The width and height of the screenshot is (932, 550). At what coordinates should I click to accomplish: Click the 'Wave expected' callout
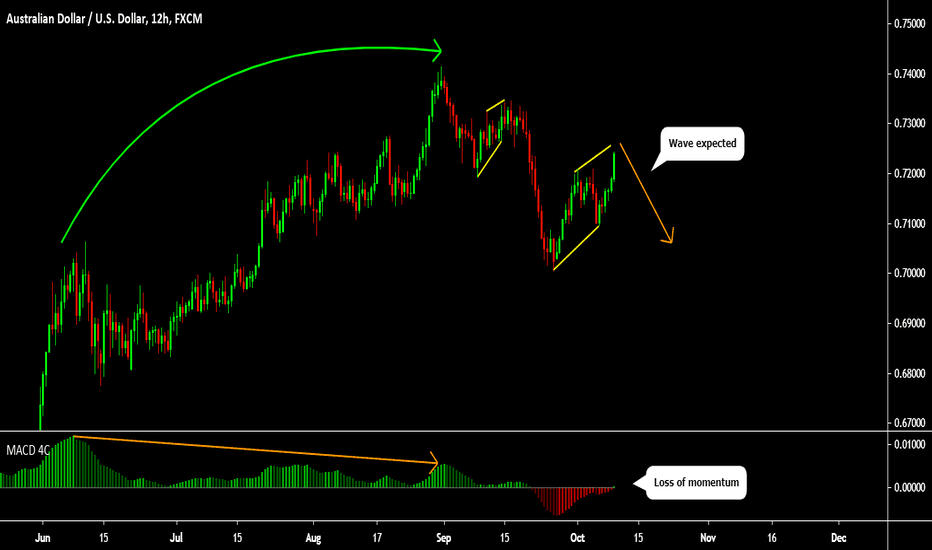702,143
